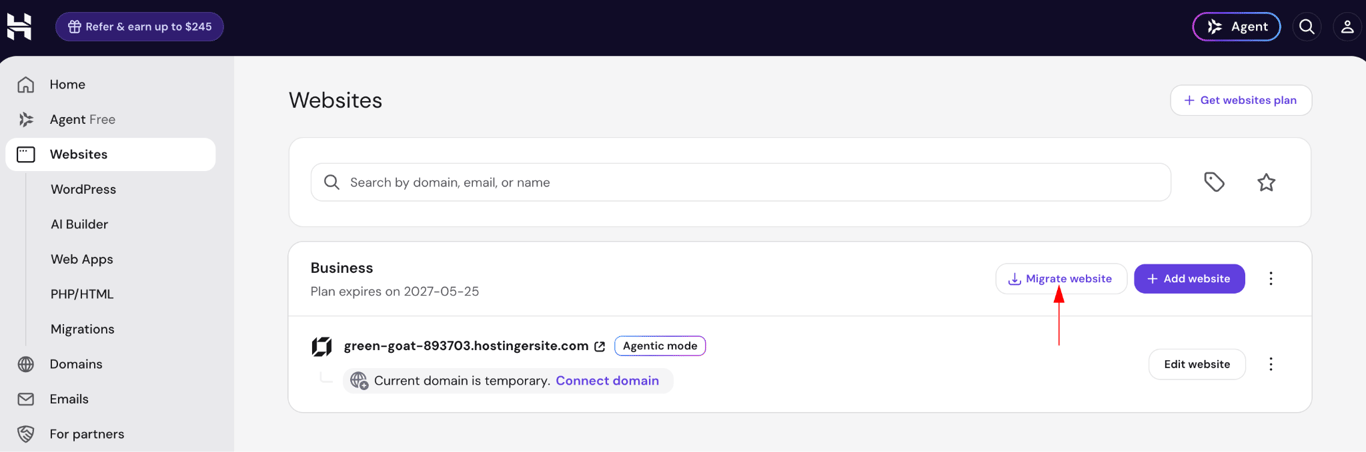1366x452 pixels.
Task: Open green-goat-893703.hostingersite.com link
Action: click(466, 346)
